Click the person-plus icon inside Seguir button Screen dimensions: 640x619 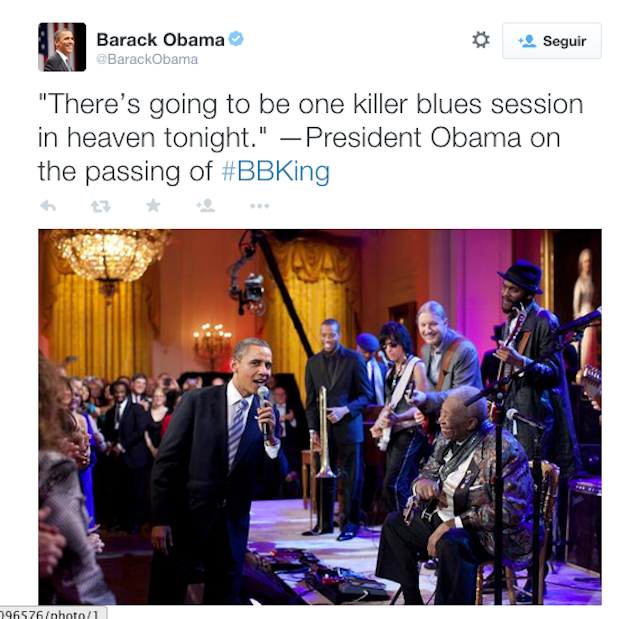[527, 41]
